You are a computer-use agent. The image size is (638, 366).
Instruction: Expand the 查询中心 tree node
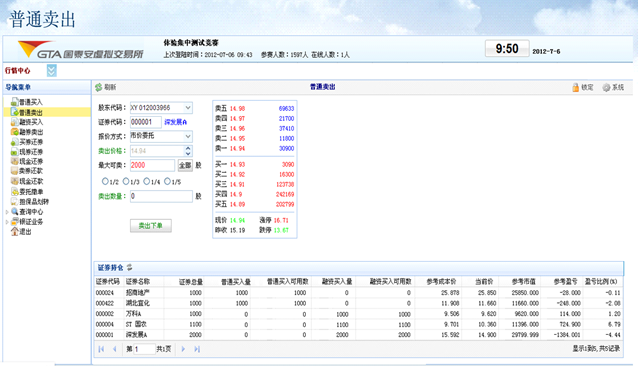tap(7, 212)
